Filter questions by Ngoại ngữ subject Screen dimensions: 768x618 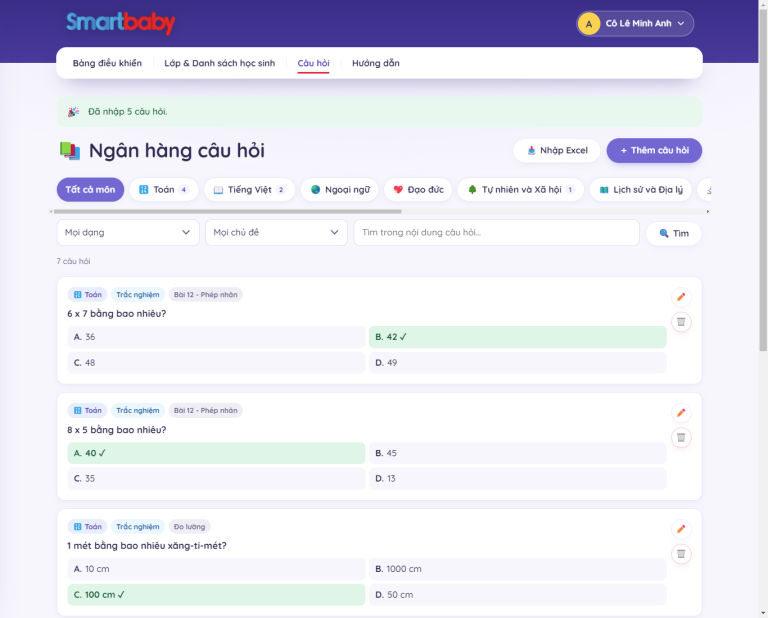[x=340, y=190]
